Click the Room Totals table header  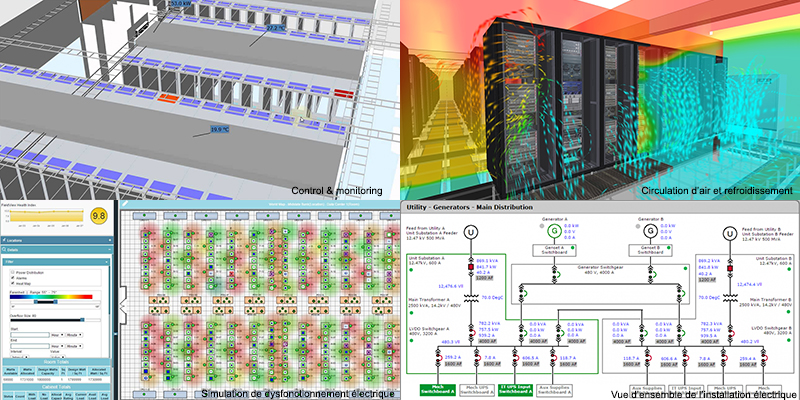point(56,362)
